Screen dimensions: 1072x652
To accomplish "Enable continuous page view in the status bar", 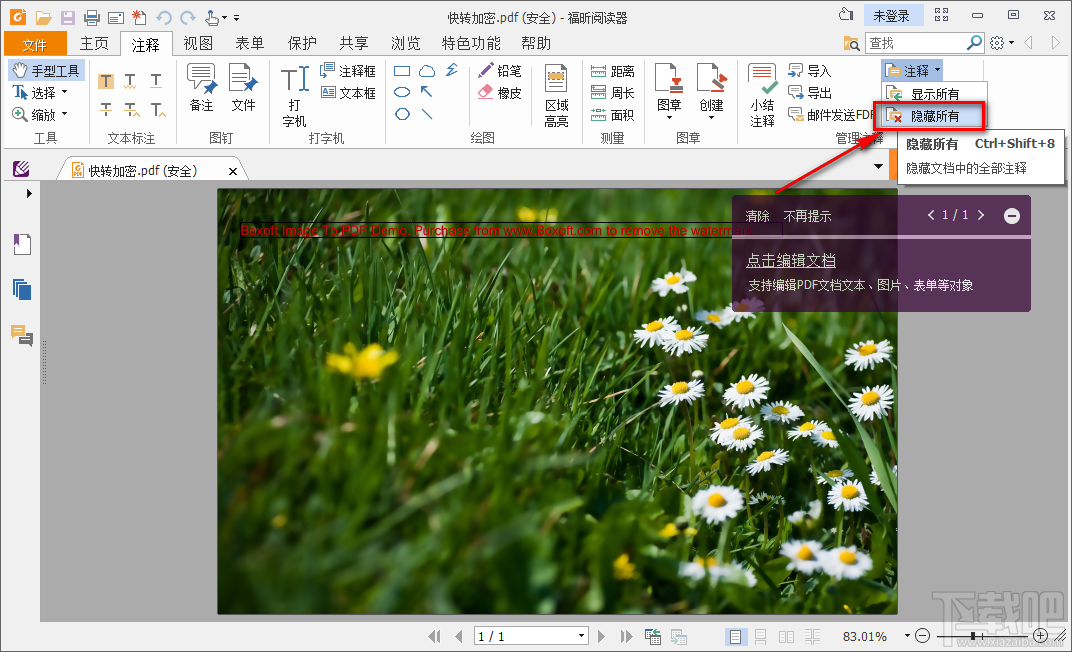I will [x=759, y=636].
